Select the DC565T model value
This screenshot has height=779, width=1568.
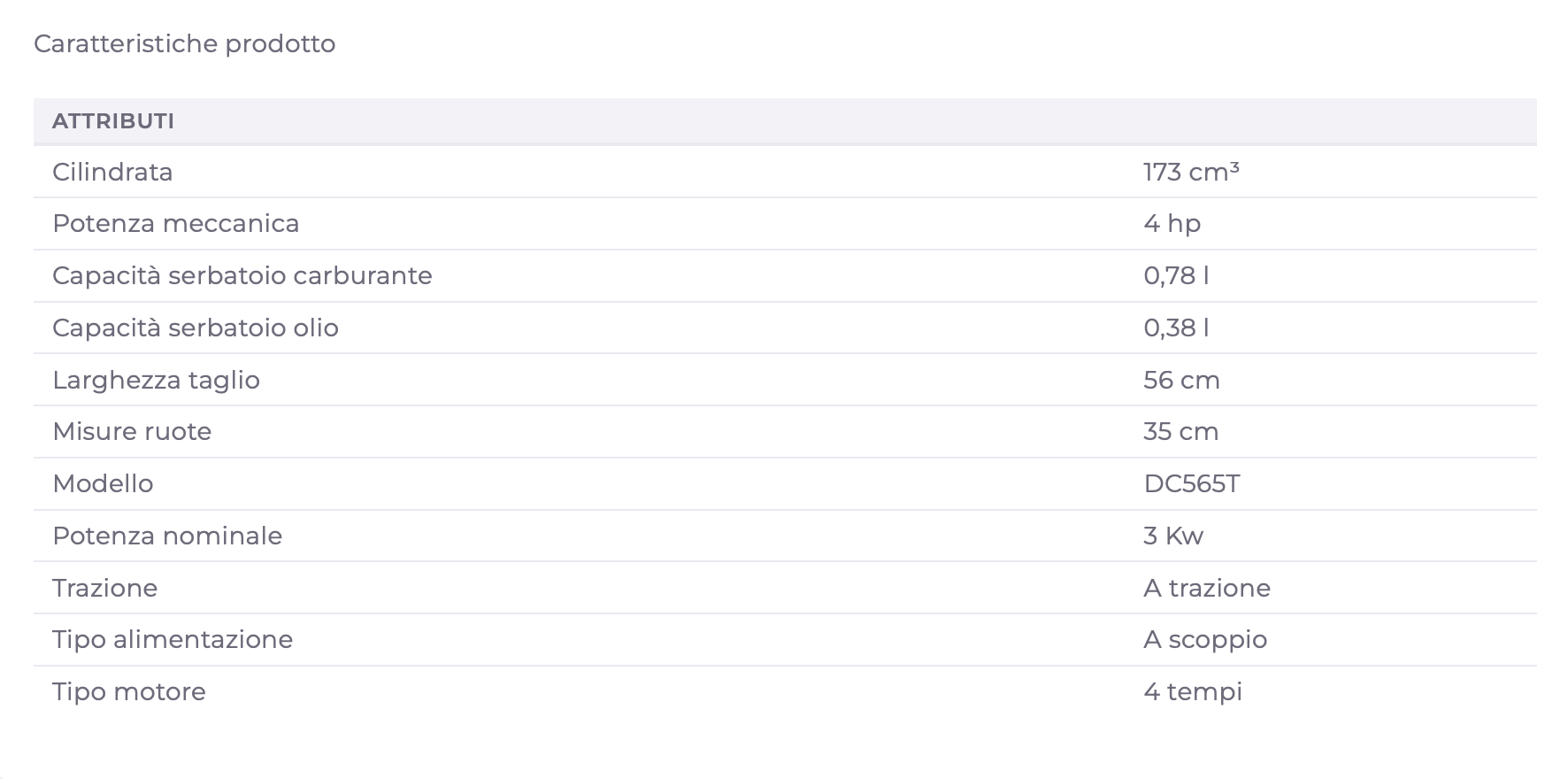[x=1192, y=483]
